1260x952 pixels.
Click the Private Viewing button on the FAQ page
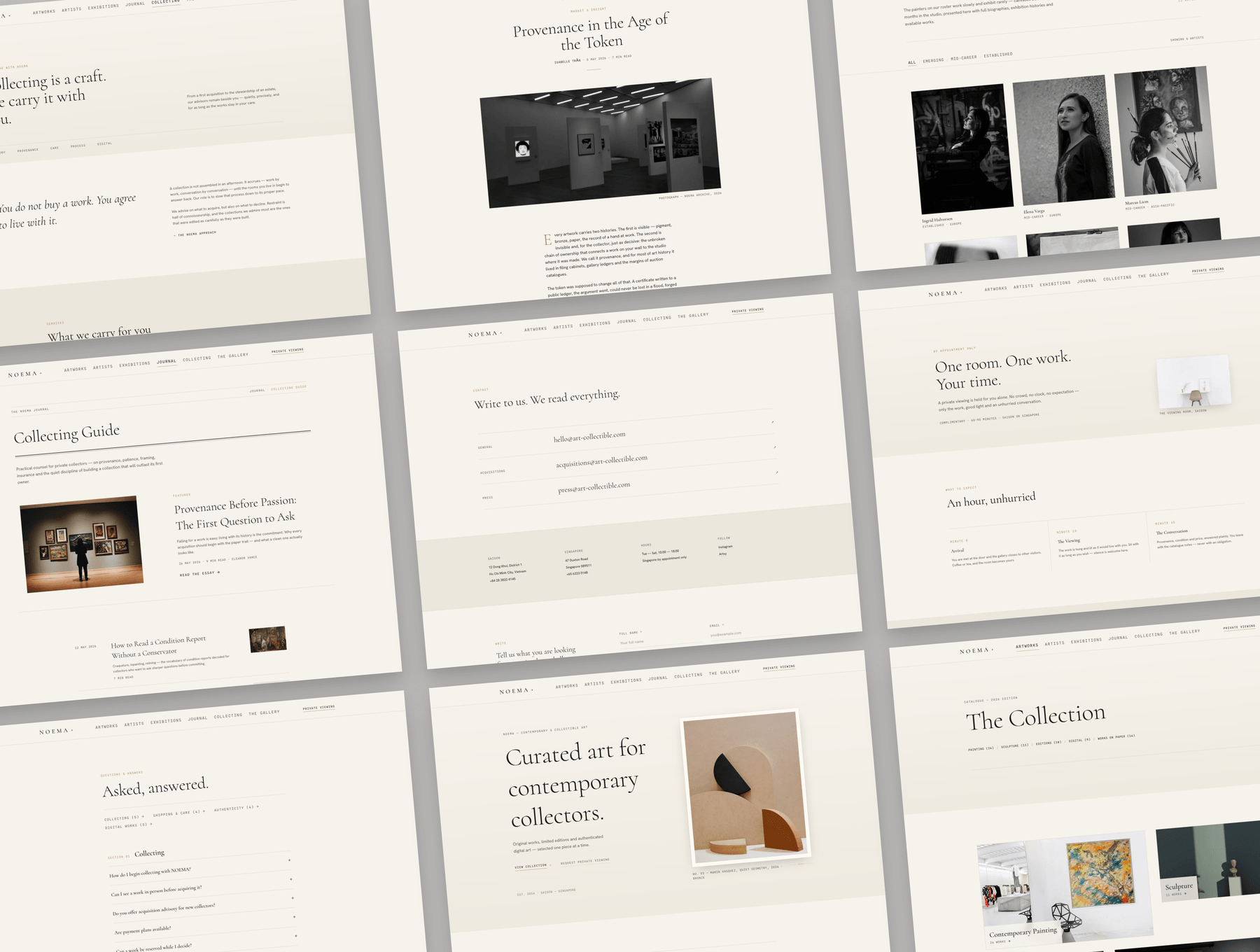(x=318, y=708)
